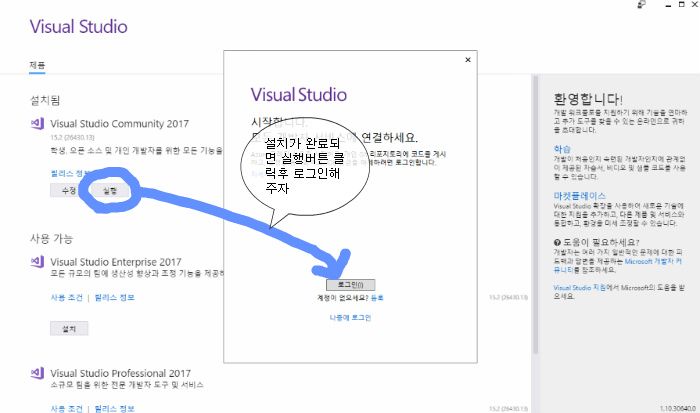
Task: Click the 계정이 없으세요? text in dialog
Action: pos(343,298)
